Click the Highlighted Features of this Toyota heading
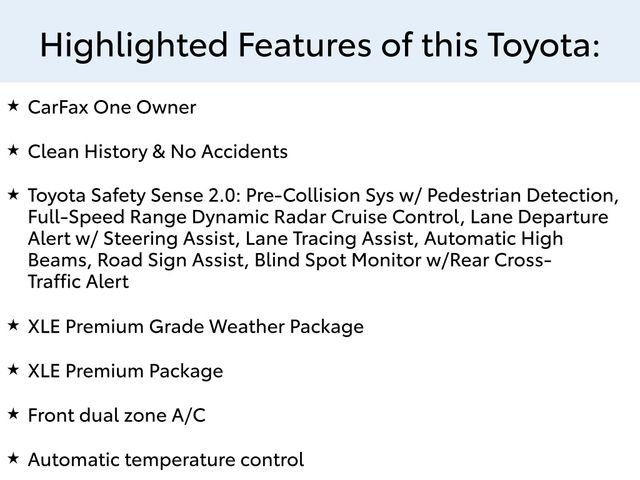 pyautogui.click(x=320, y=44)
